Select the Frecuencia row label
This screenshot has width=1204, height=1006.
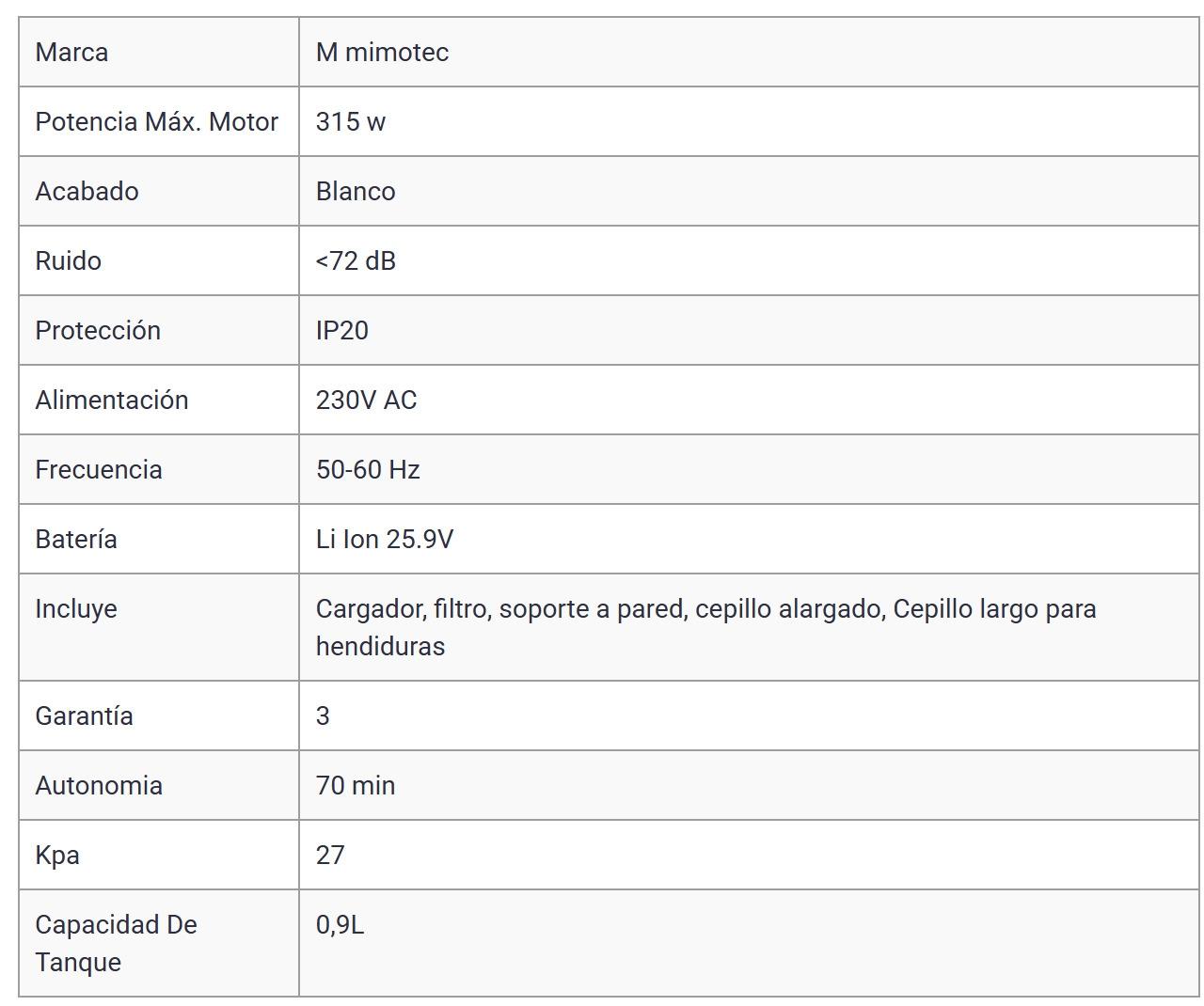pos(99,469)
